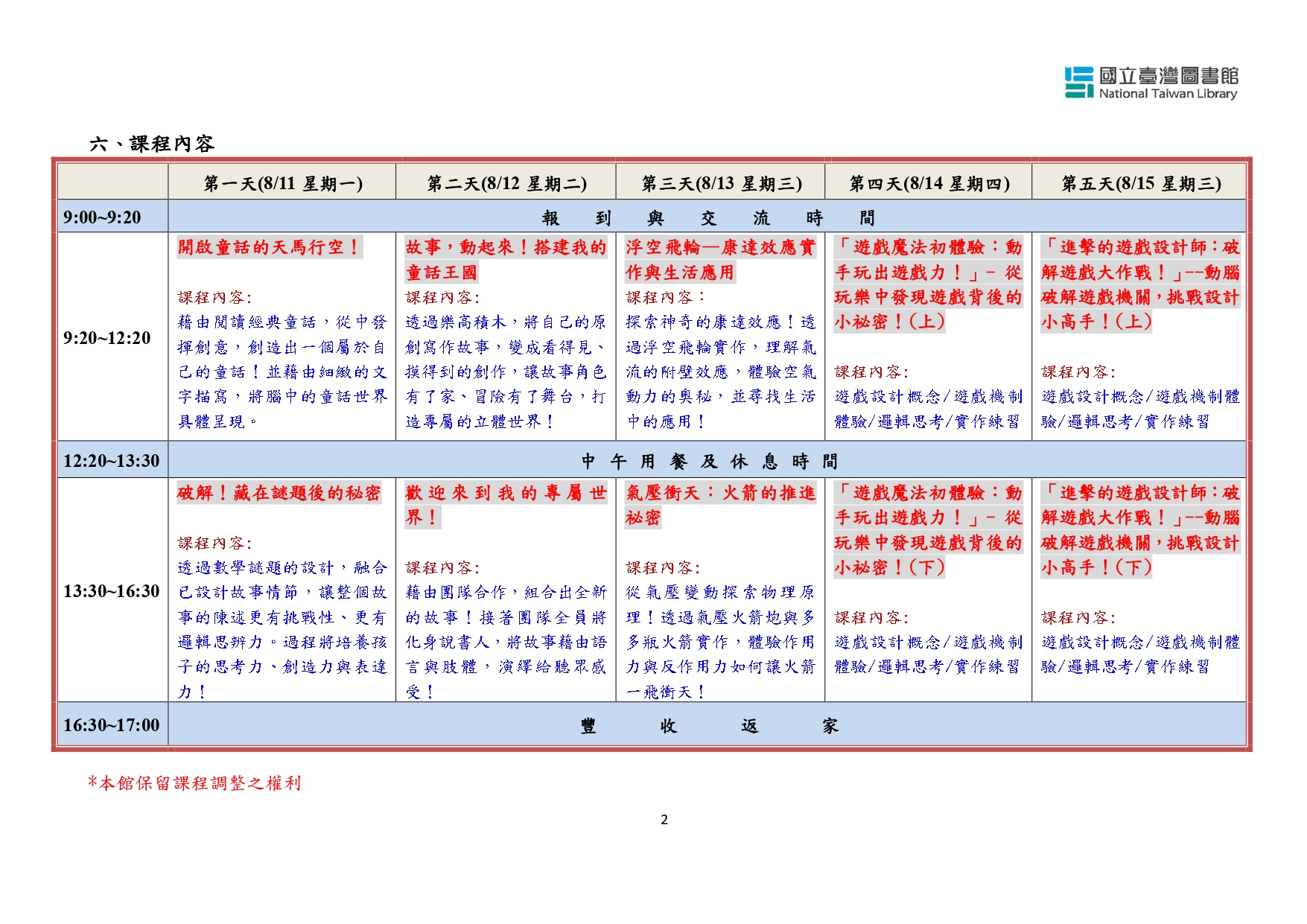Viewport: 1307px width, 924px height.
Task: Click the 9:20~12:20 time cell
Action: coord(107,338)
